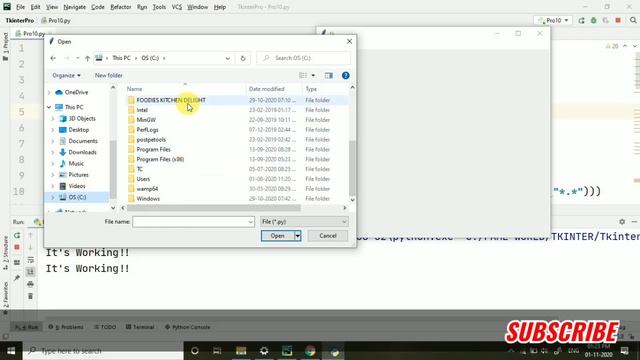Open the Organize menu
This screenshot has width=640, height=360.
pos(67,76)
